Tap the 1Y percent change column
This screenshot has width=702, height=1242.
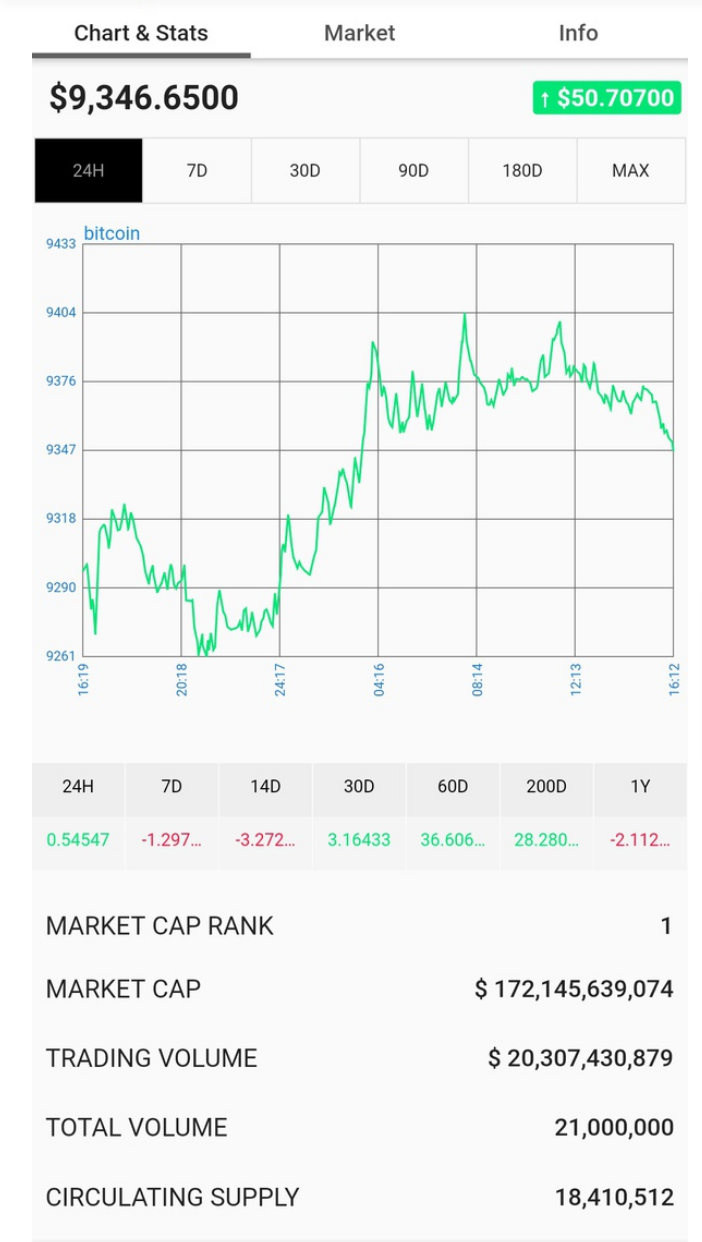[x=640, y=814]
